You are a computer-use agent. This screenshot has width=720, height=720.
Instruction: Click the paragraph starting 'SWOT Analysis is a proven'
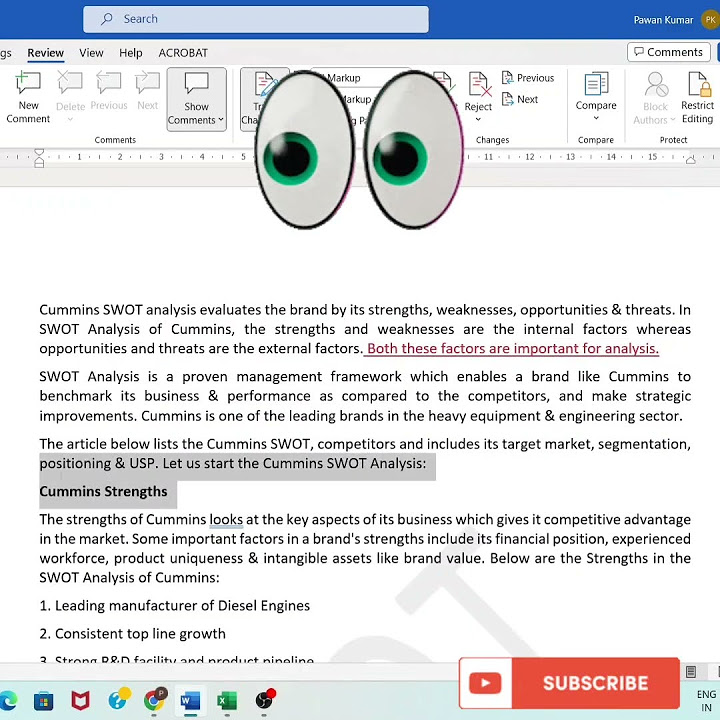365,396
